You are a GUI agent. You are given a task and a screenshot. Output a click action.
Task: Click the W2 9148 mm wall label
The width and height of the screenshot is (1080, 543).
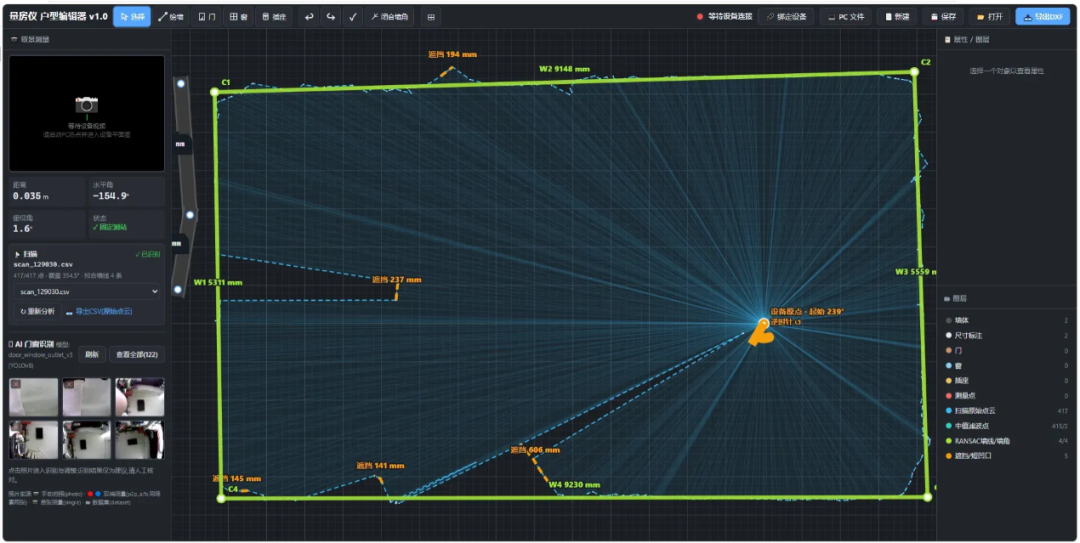point(564,69)
